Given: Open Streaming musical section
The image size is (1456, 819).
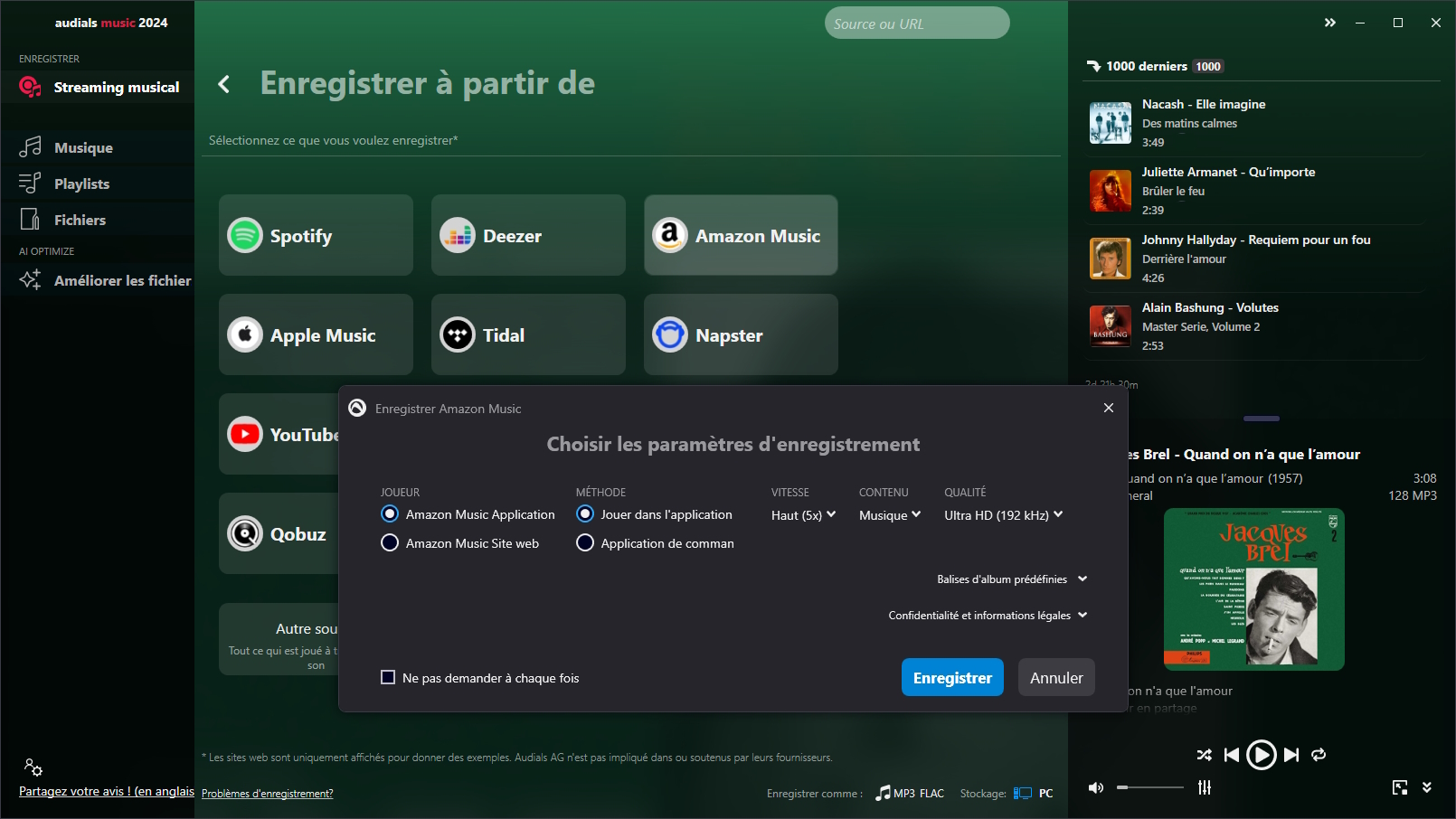Looking at the screenshot, I should coord(98,87).
